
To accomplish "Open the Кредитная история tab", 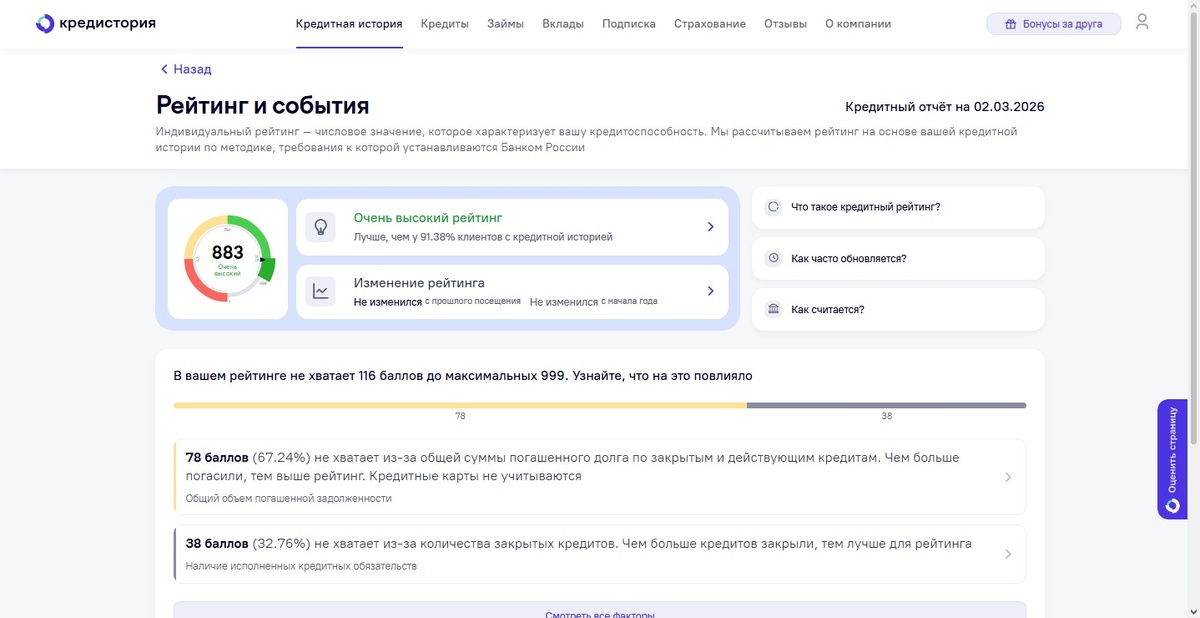I will tap(349, 24).
